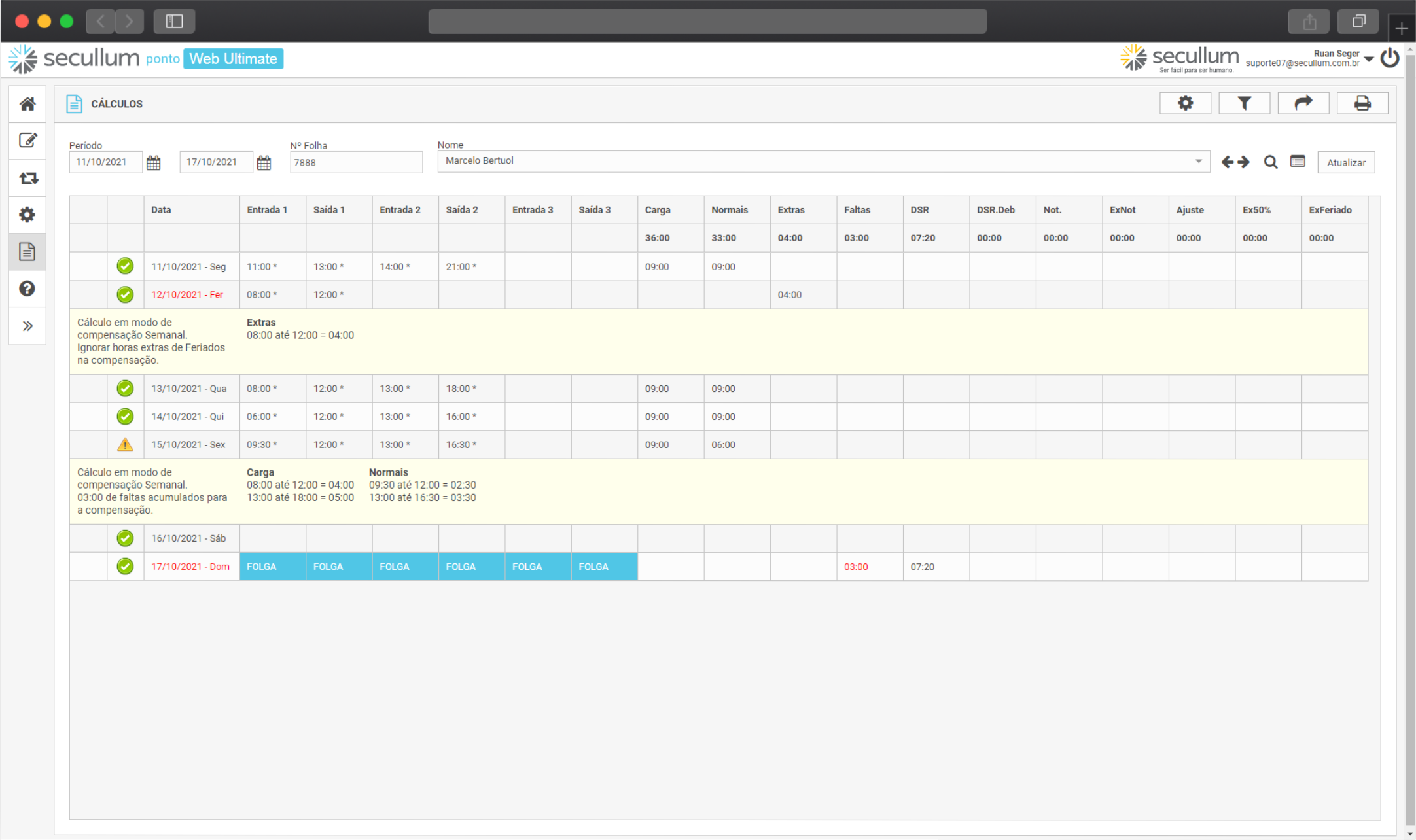1416x840 pixels.
Task: Open calendar for start date 11/10/2021
Action: 153,163
